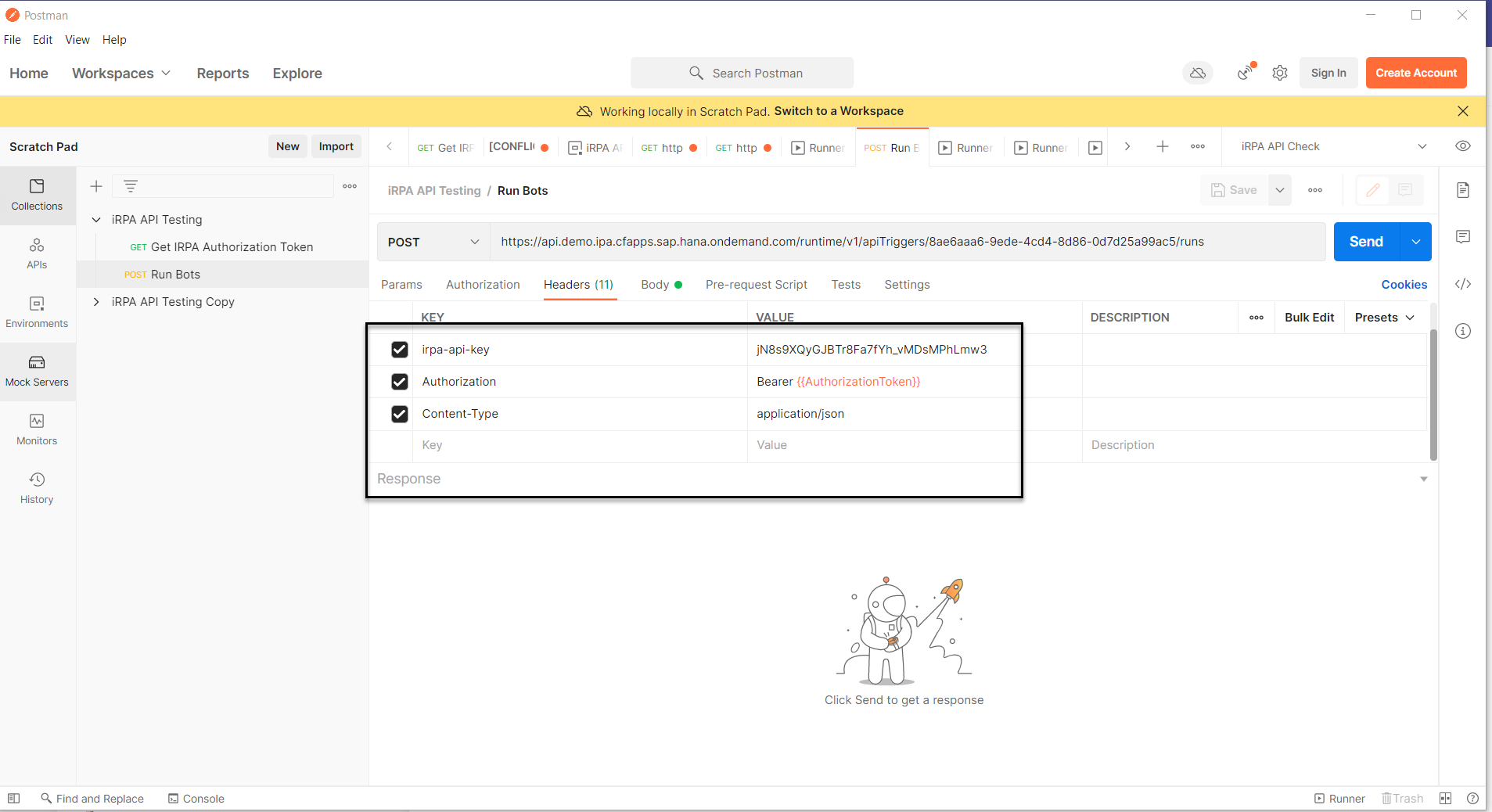Open the View menu
This screenshot has width=1492, height=812.
coord(77,40)
